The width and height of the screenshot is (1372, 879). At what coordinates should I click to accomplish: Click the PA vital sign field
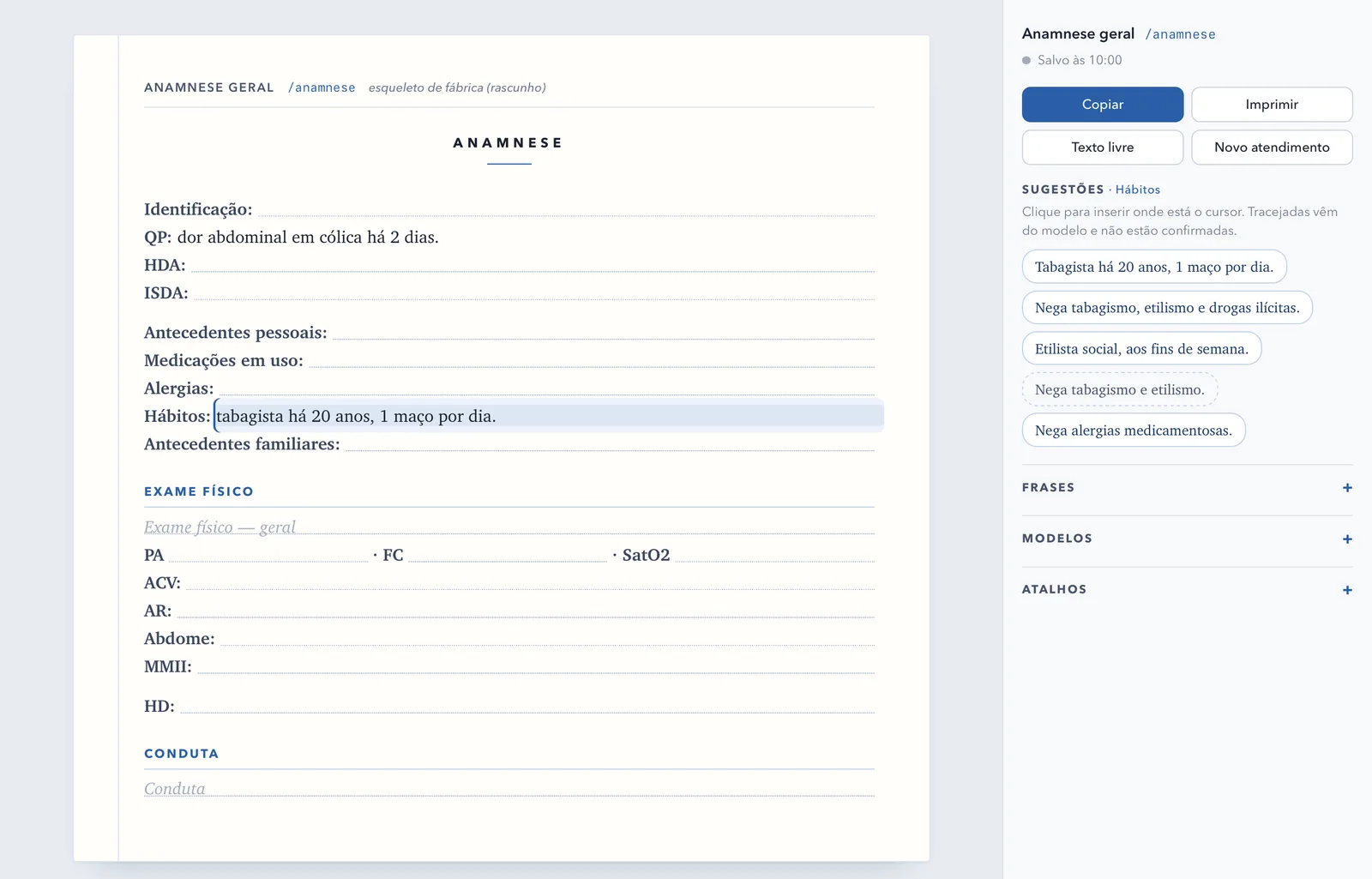pos(268,556)
